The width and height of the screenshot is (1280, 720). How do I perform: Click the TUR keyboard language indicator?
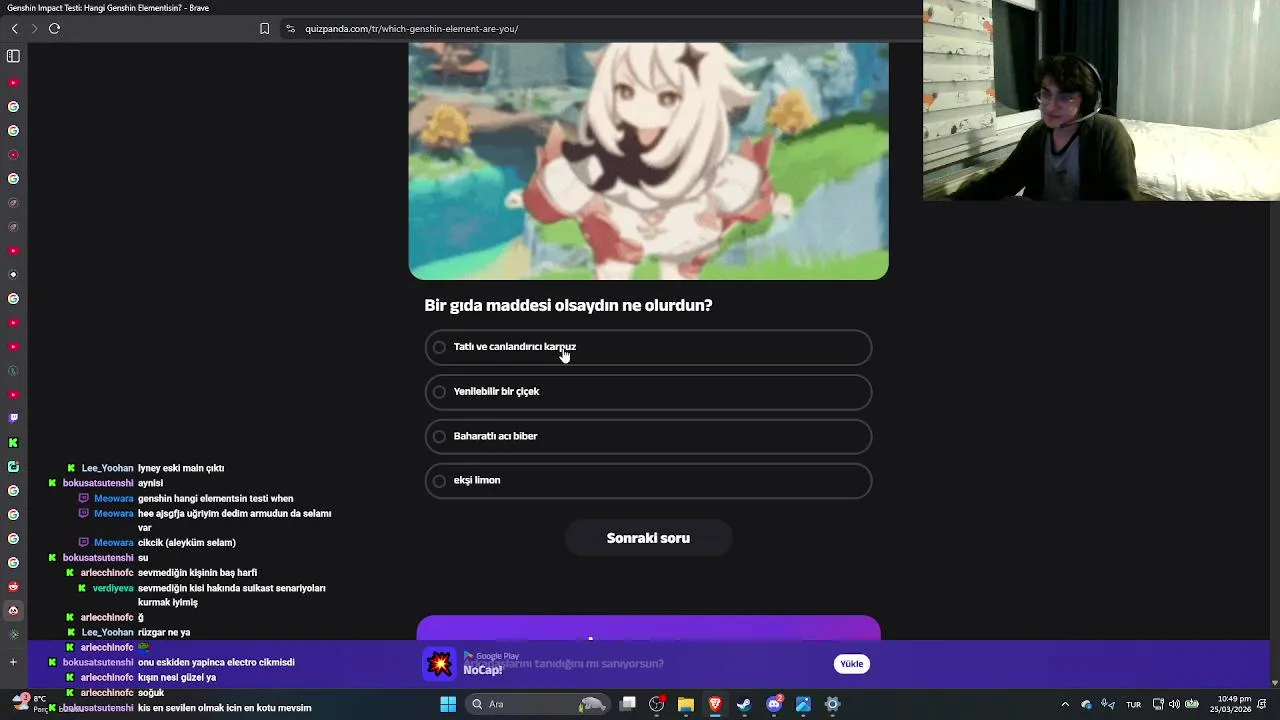coord(1133,704)
